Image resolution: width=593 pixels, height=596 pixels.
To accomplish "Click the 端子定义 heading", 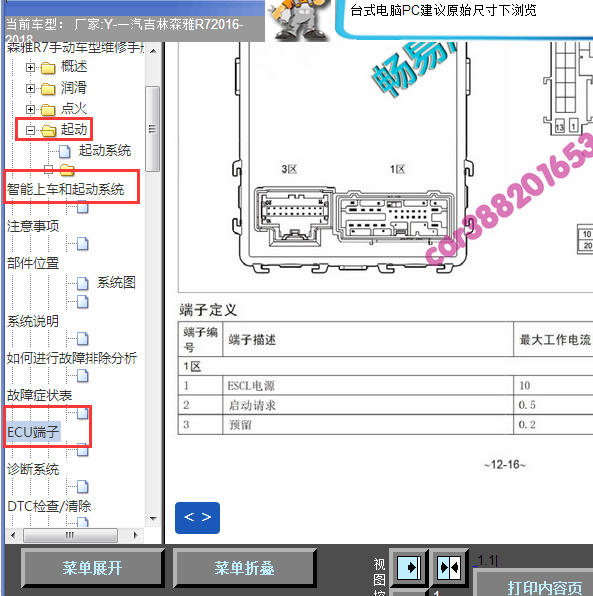I will (208, 310).
